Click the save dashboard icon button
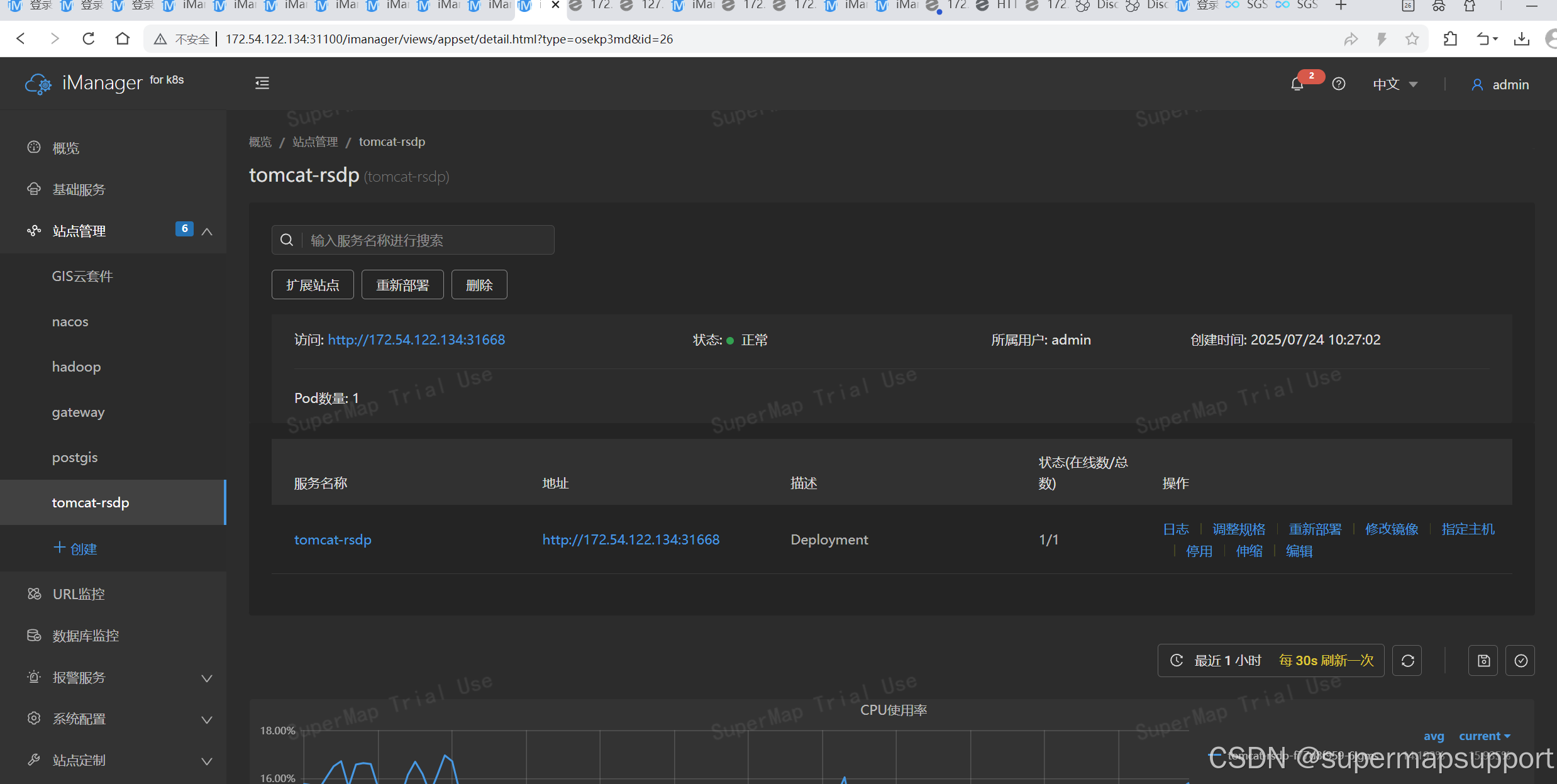The height and width of the screenshot is (784, 1557). pos(1483,661)
